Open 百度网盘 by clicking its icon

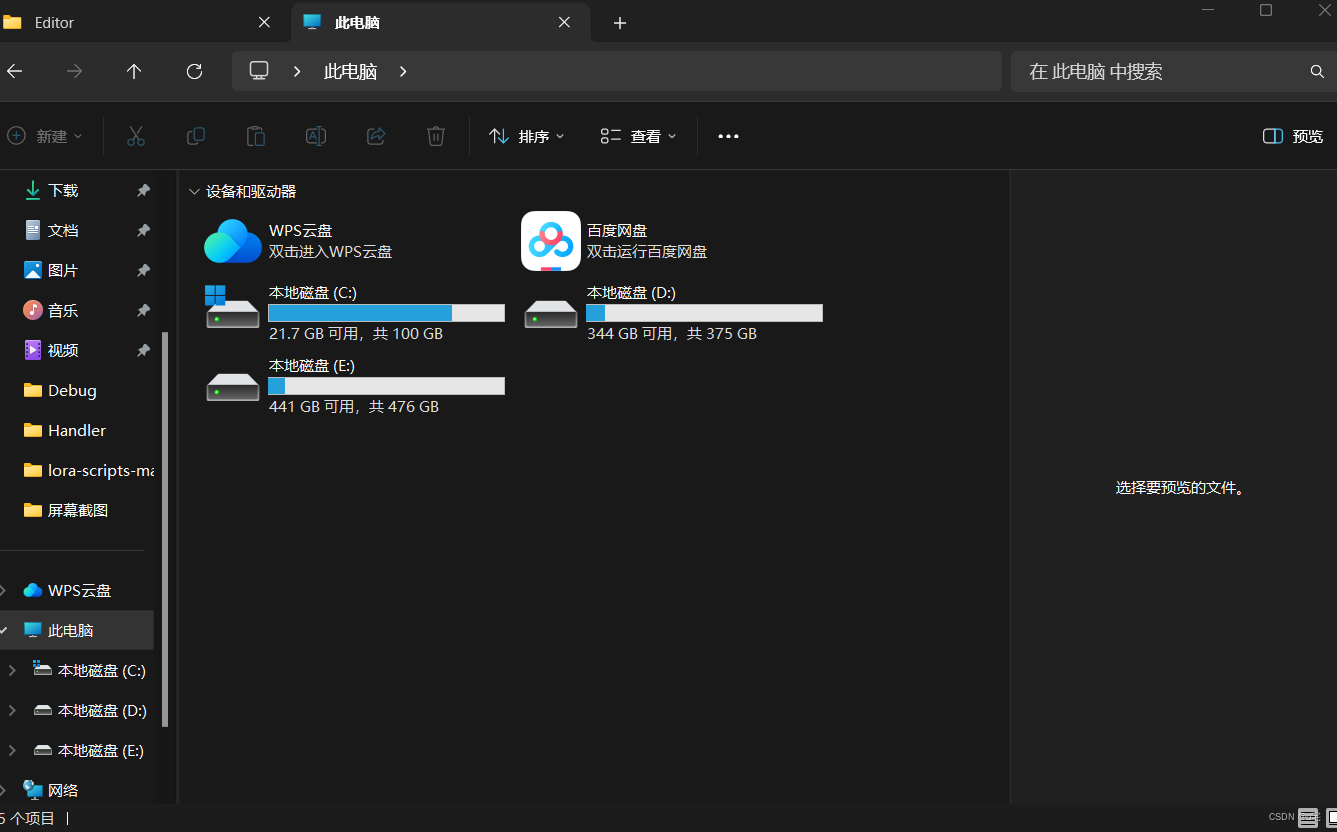(550, 240)
